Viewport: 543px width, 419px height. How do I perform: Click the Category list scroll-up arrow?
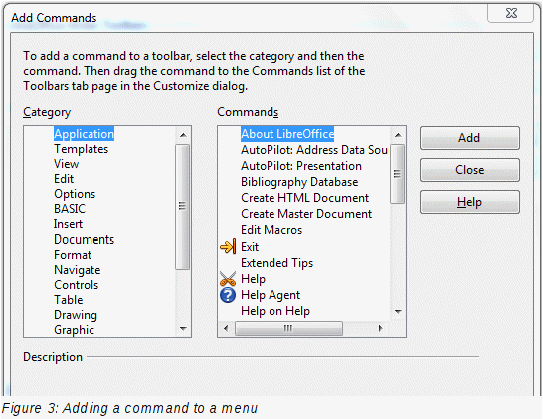point(183,135)
